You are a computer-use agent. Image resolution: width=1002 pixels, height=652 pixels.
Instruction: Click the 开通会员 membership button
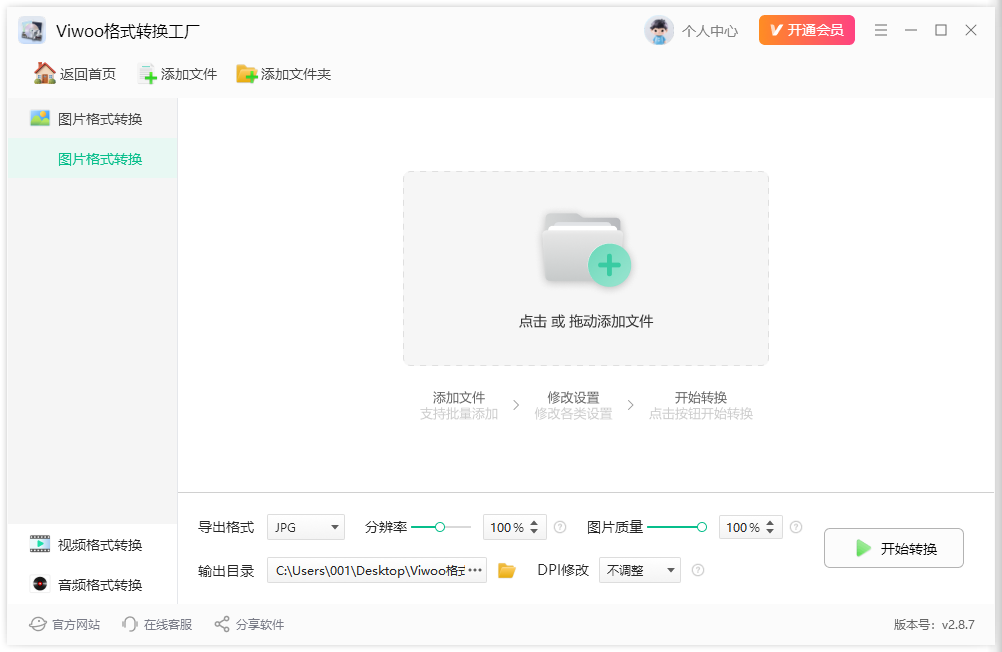point(806,30)
